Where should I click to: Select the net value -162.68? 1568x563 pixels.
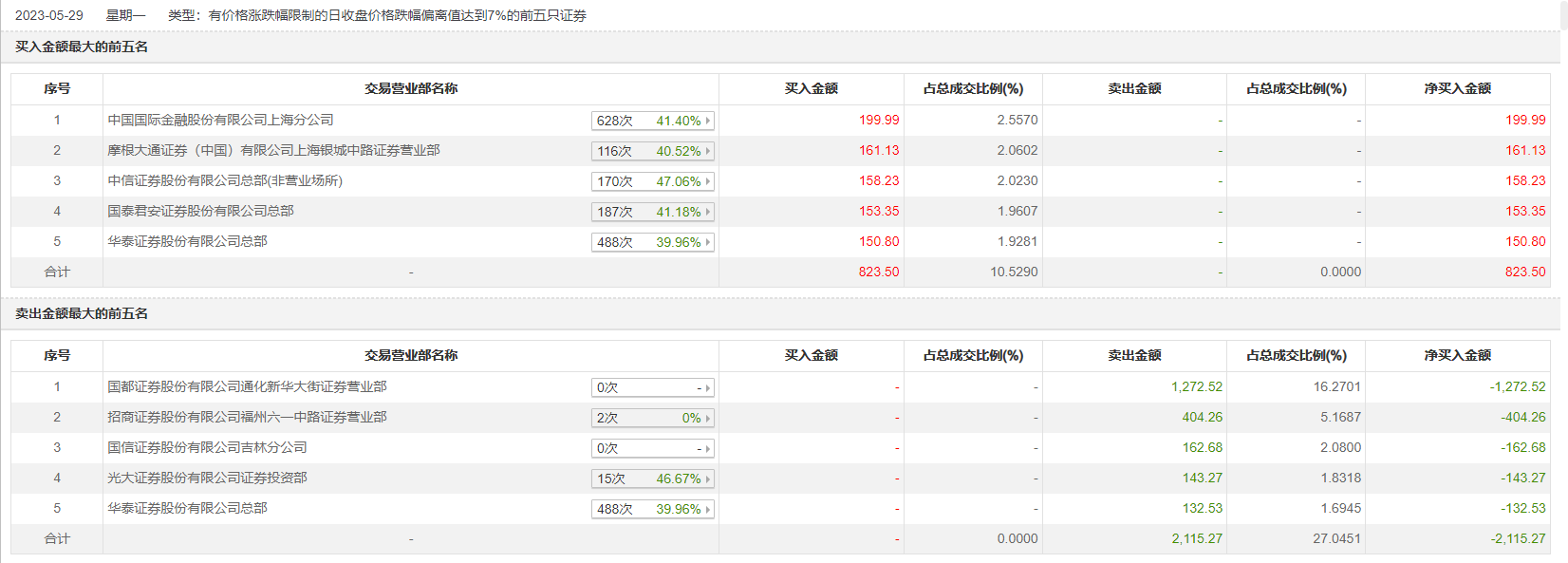point(1523,447)
